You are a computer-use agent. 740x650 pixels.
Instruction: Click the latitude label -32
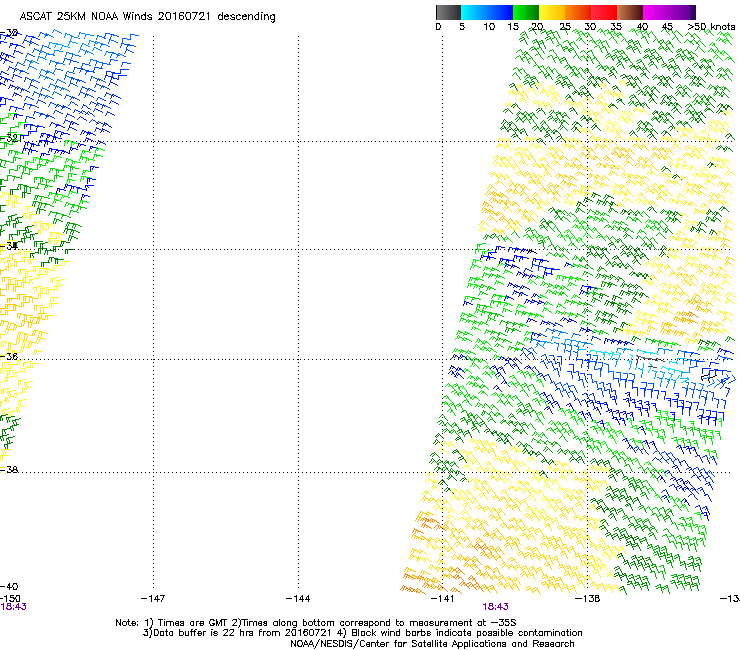click(x=9, y=138)
